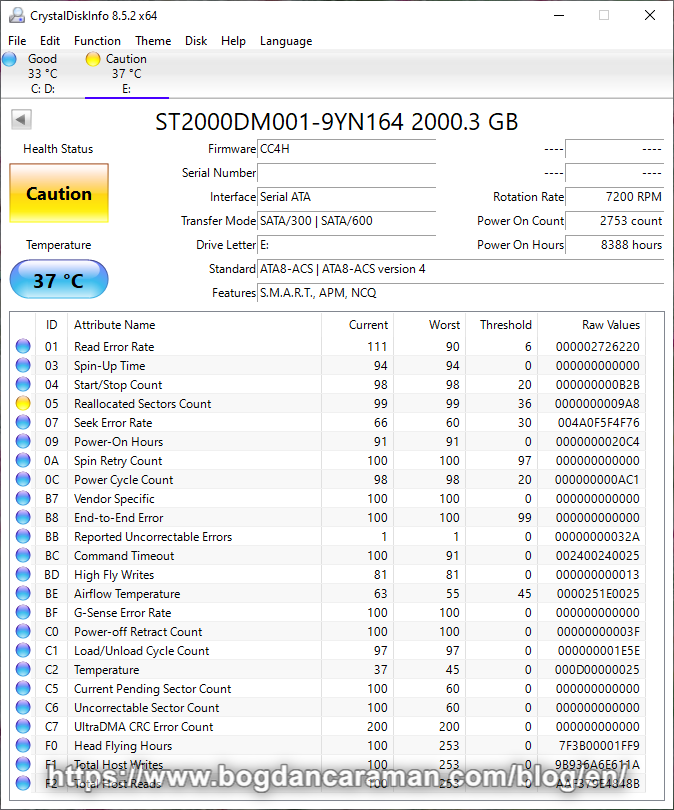This screenshot has height=810, width=674.
Task: Click status orb for Vendor Specific row
Action: [23, 499]
